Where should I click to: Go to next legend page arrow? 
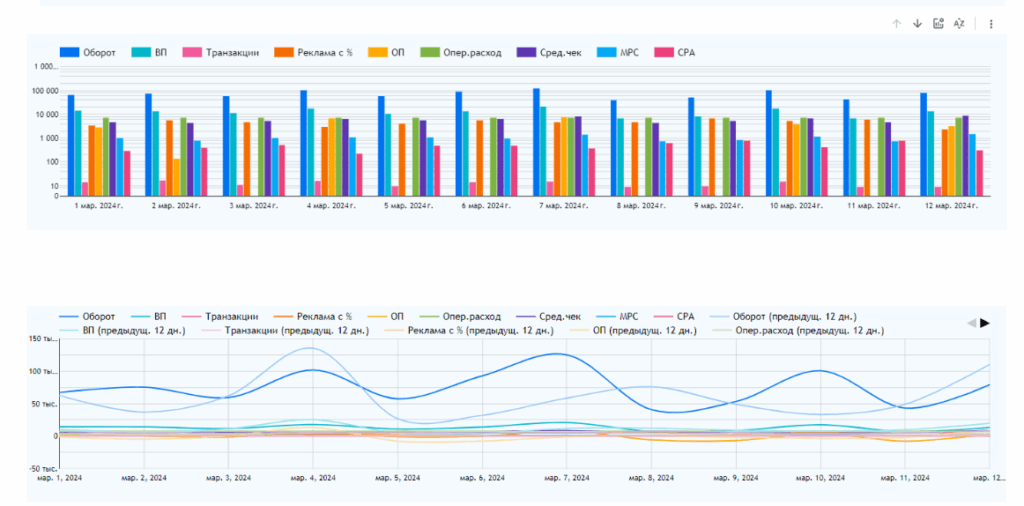(x=985, y=322)
